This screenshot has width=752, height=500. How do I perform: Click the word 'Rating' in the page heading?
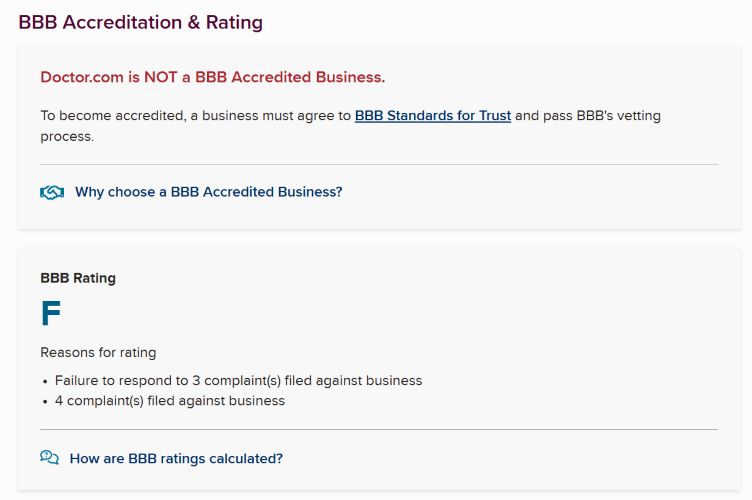coord(234,23)
